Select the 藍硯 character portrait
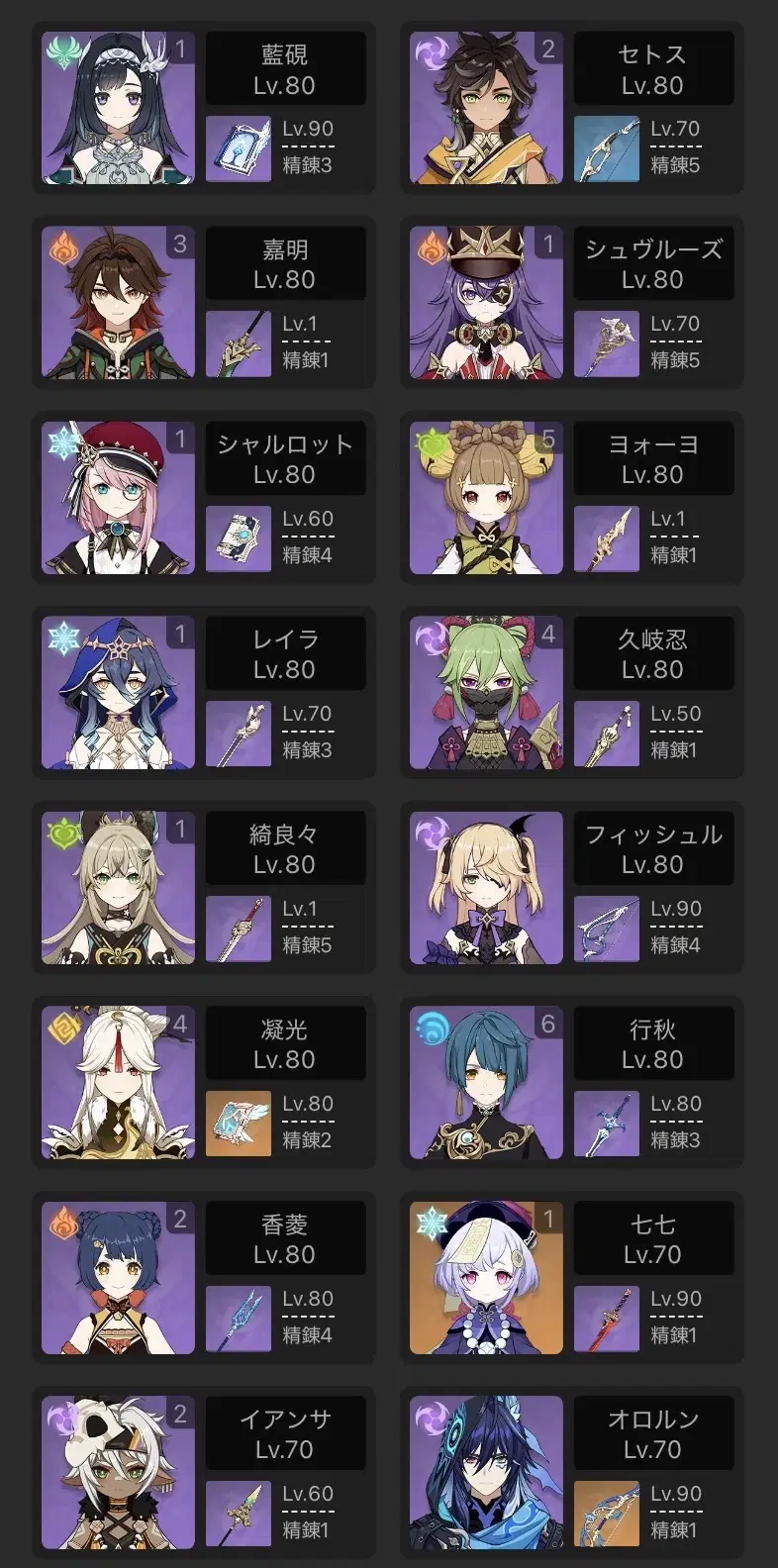 [118, 108]
